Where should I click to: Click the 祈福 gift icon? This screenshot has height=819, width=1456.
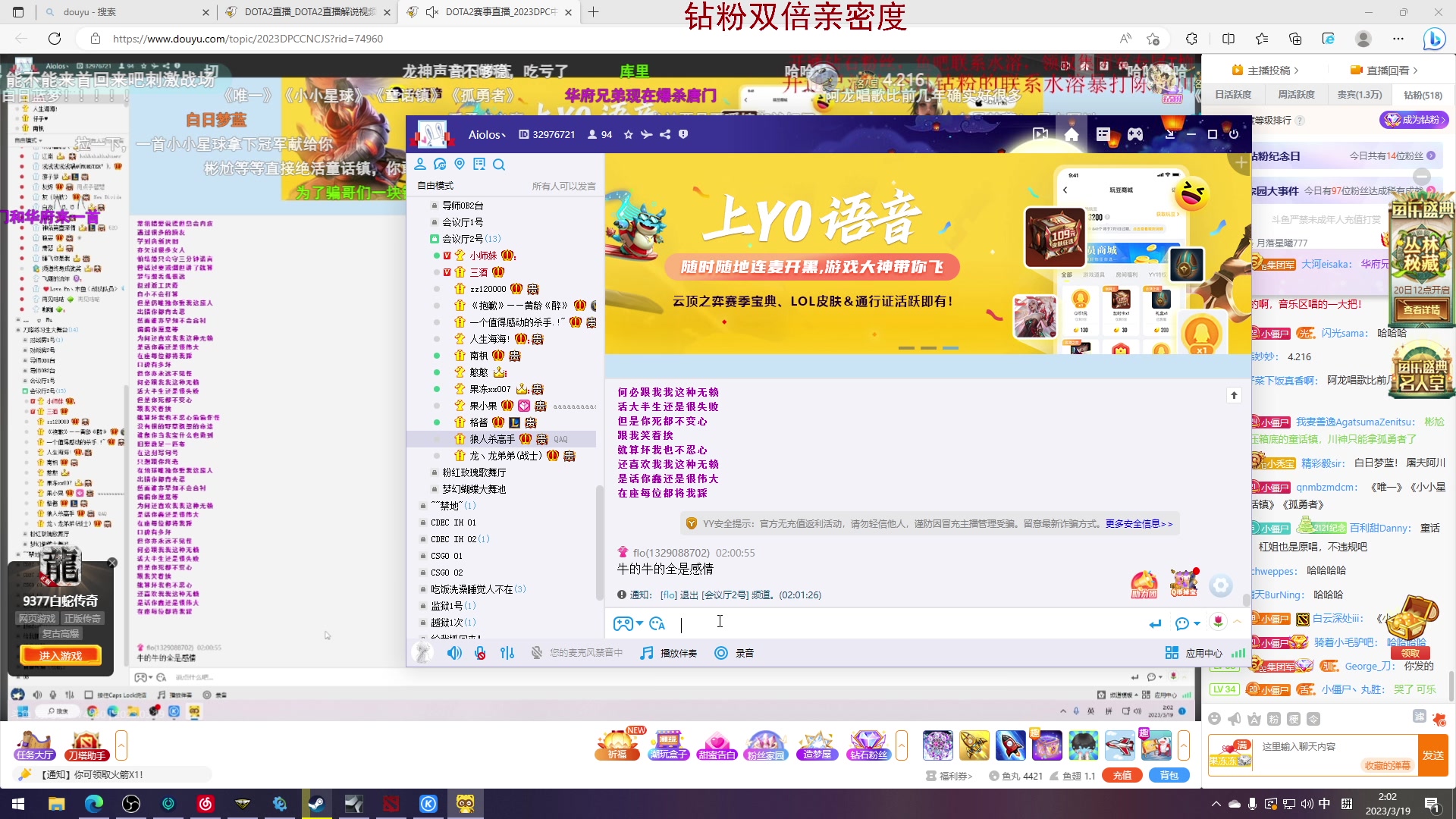tap(617, 747)
